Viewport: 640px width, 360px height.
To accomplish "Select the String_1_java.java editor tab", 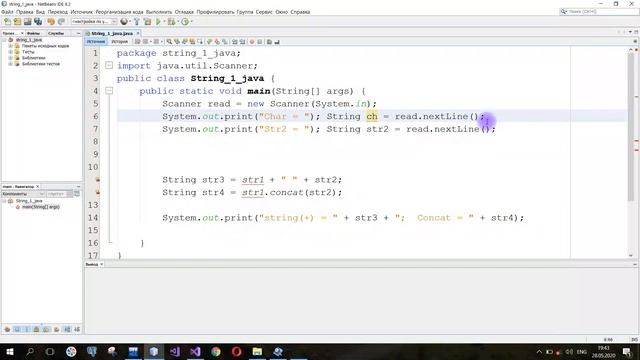I will click(x=112, y=33).
